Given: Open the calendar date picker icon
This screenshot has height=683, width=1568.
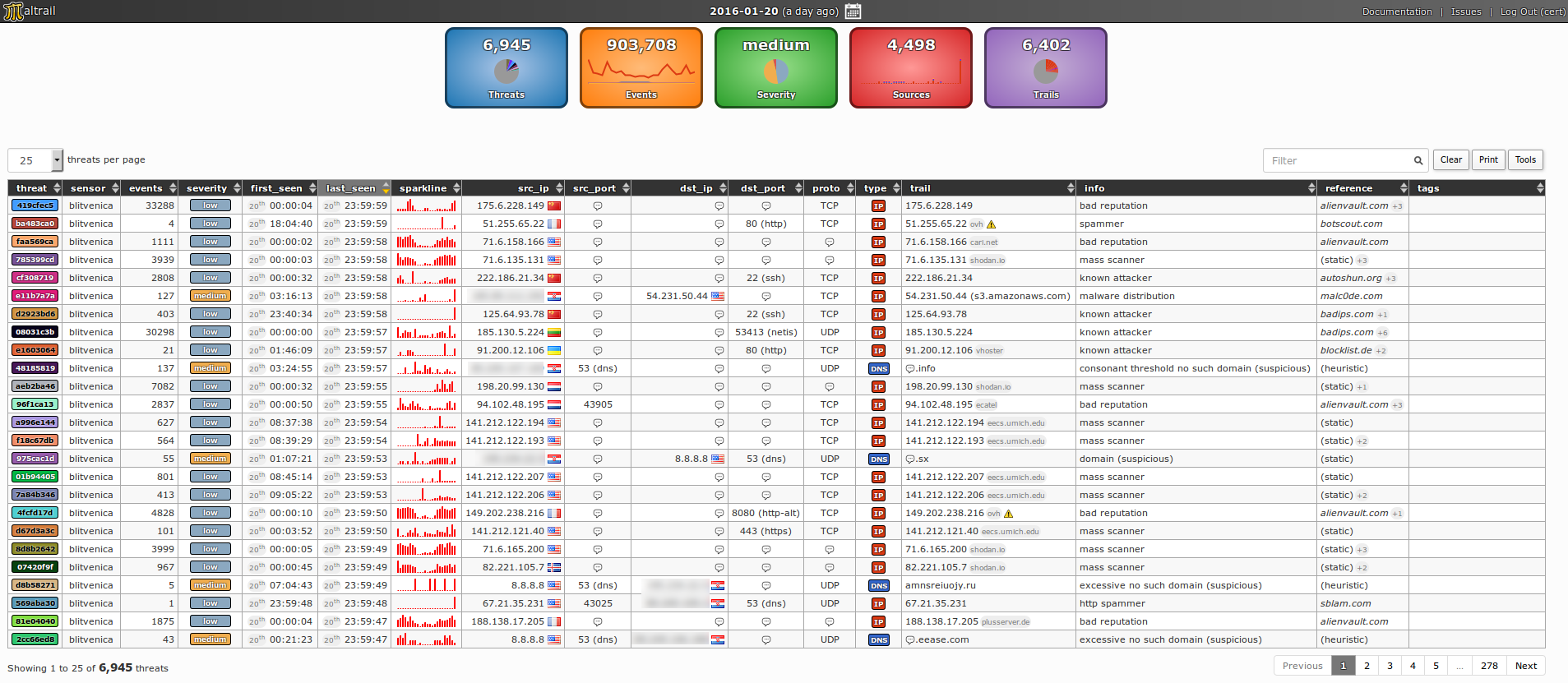Looking at the screenshot, I should (853, 12).
